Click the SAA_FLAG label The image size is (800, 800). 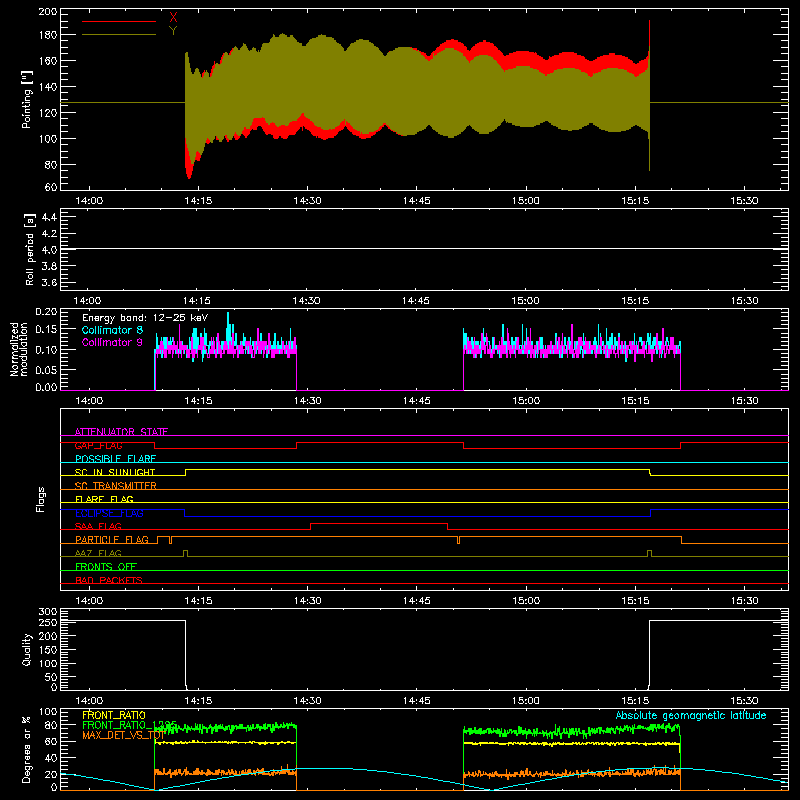(x=98, y=526)
